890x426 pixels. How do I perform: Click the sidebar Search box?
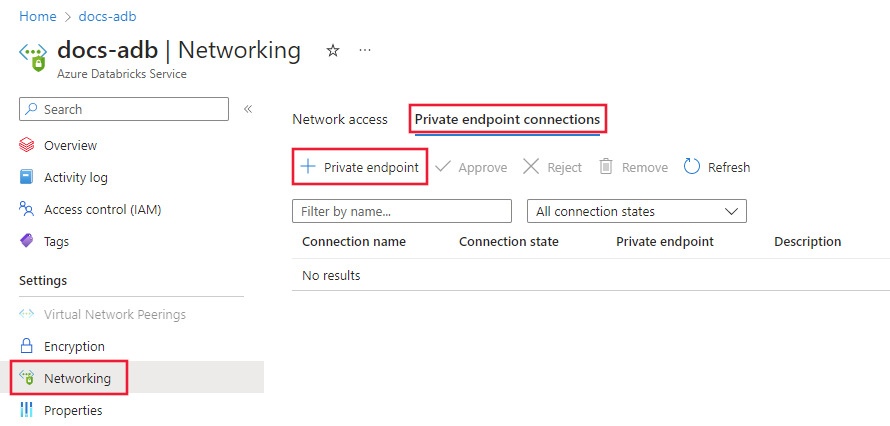[x=124, y=109]
